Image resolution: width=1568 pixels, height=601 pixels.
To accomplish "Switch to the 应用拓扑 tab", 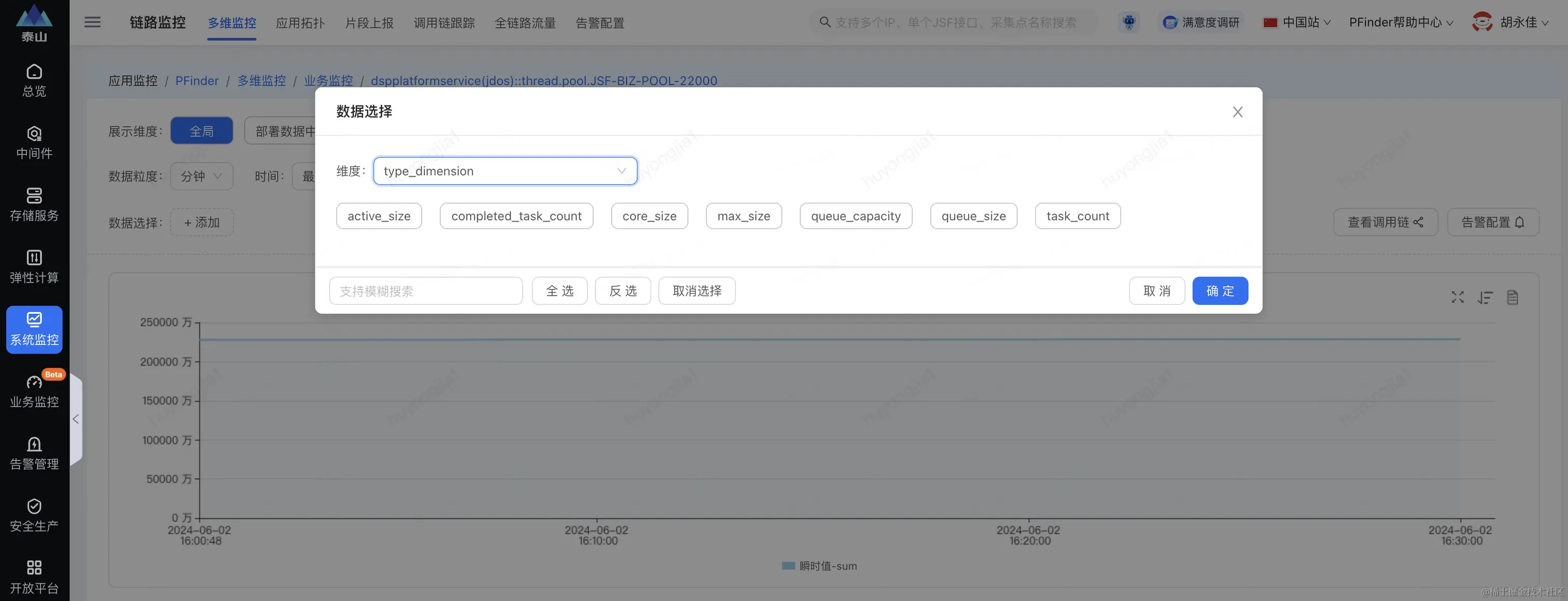I will pyautogui.click(x=300, y=23).
